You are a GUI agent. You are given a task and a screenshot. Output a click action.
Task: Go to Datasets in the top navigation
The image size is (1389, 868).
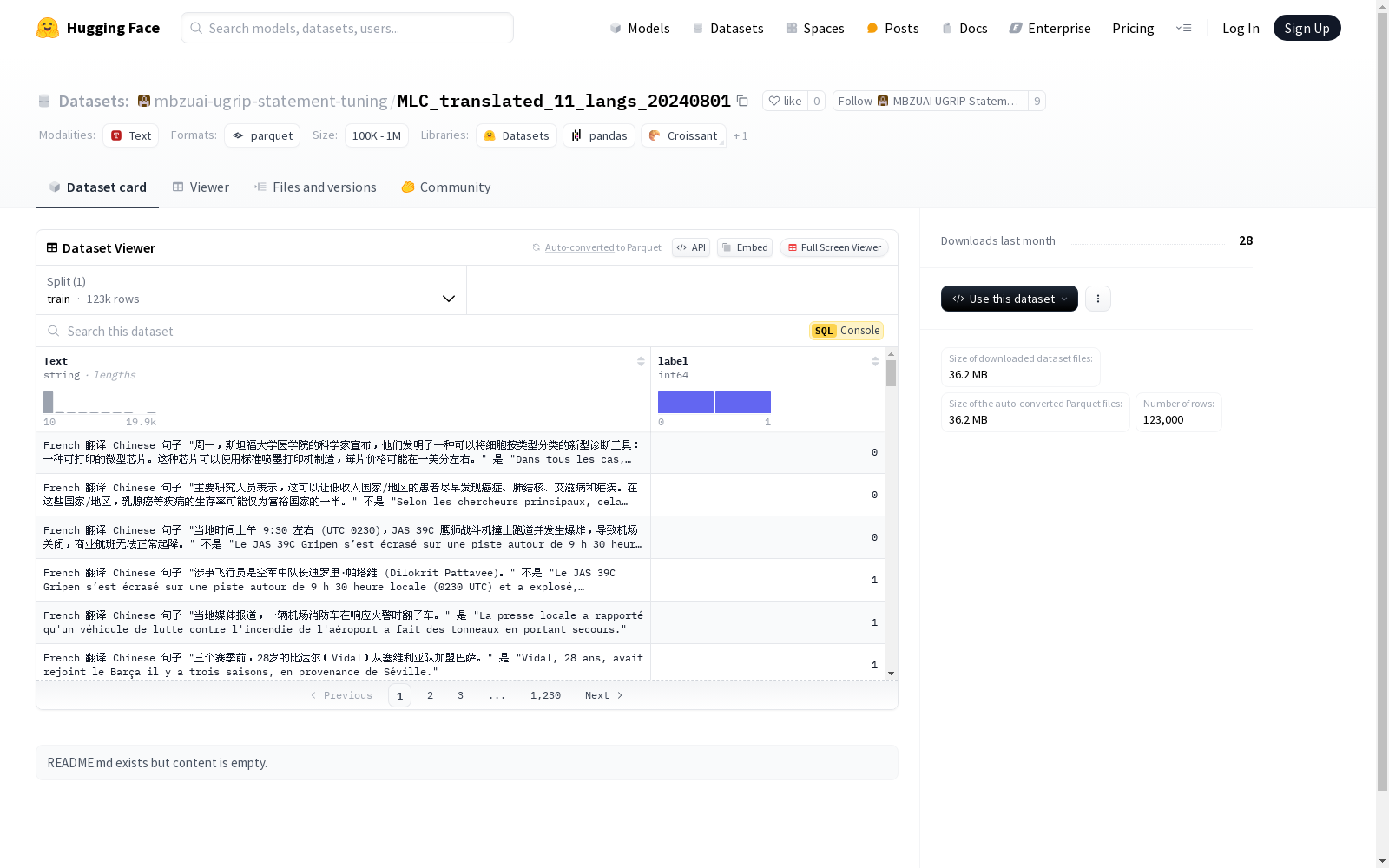(x=727, y=28)
